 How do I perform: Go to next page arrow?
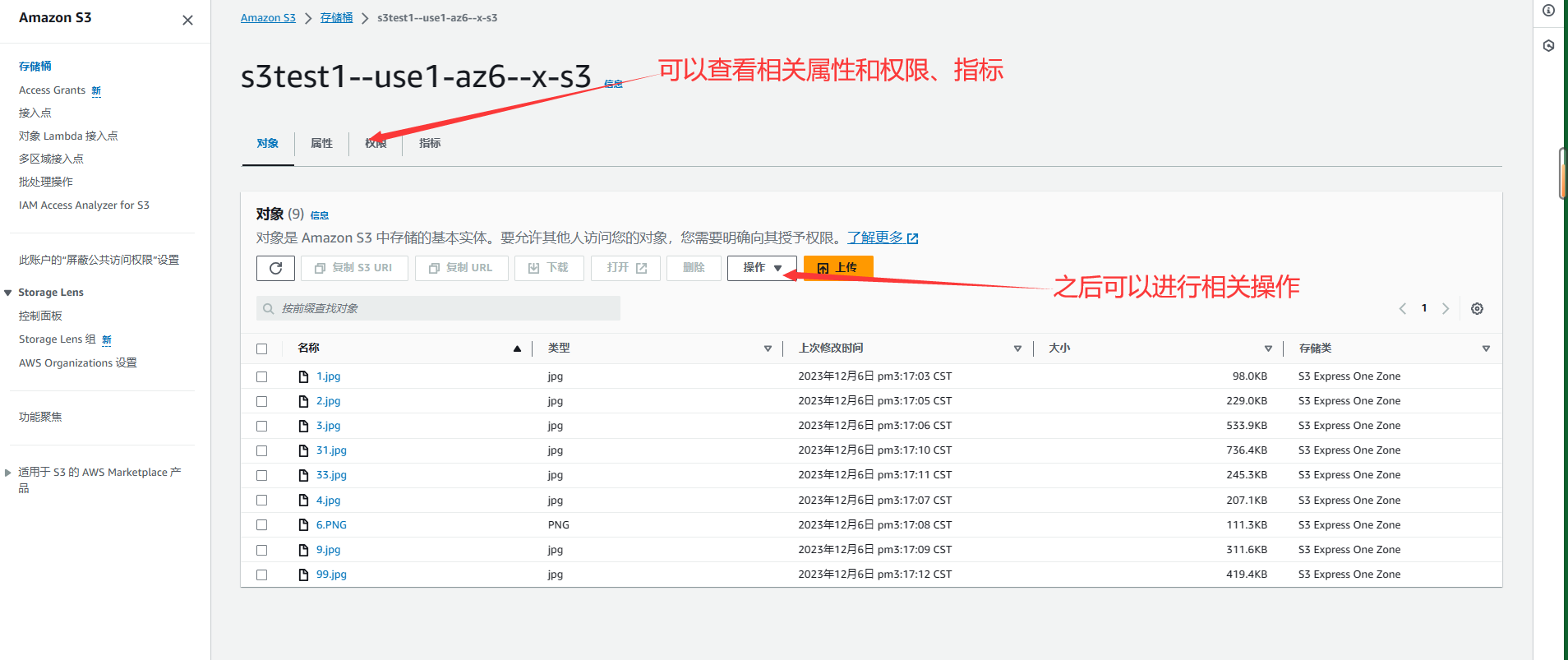1446,309
